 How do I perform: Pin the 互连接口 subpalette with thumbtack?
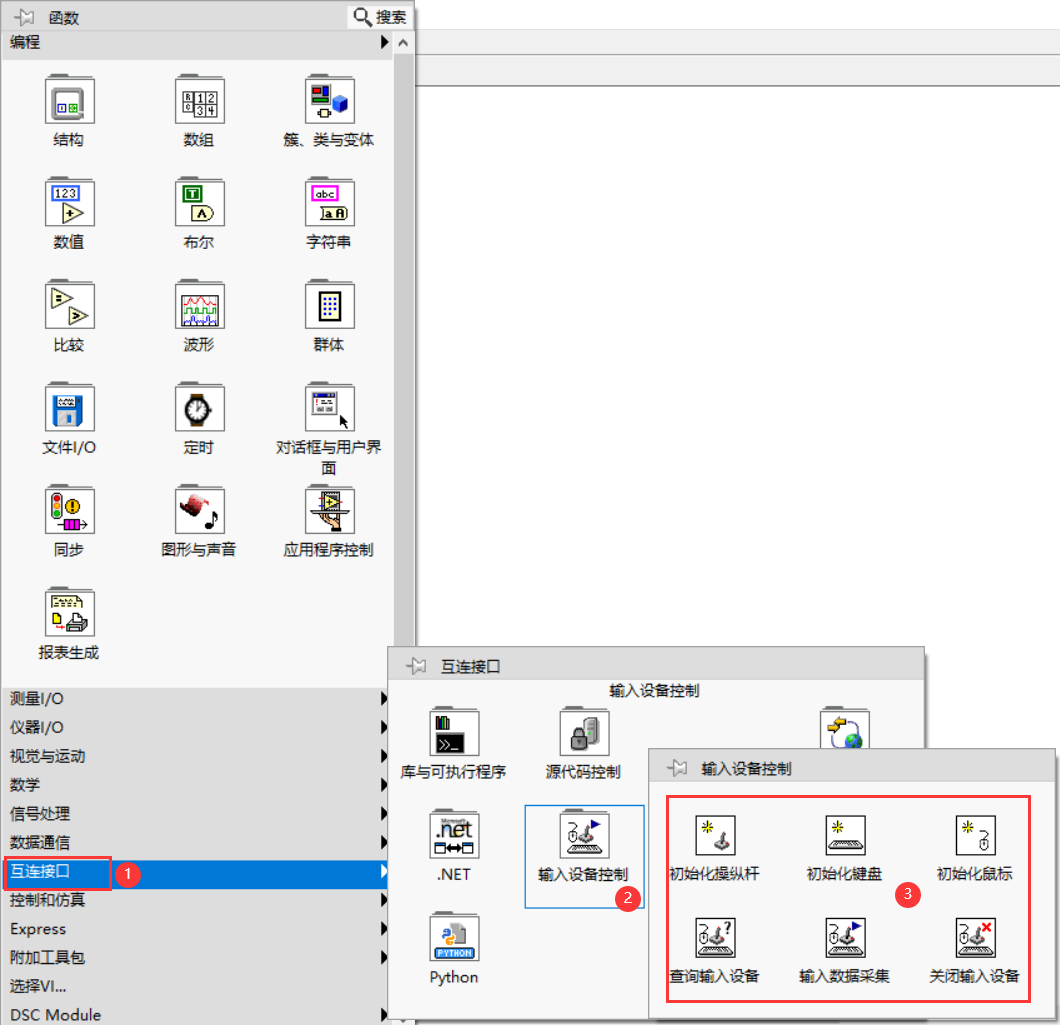416,666
